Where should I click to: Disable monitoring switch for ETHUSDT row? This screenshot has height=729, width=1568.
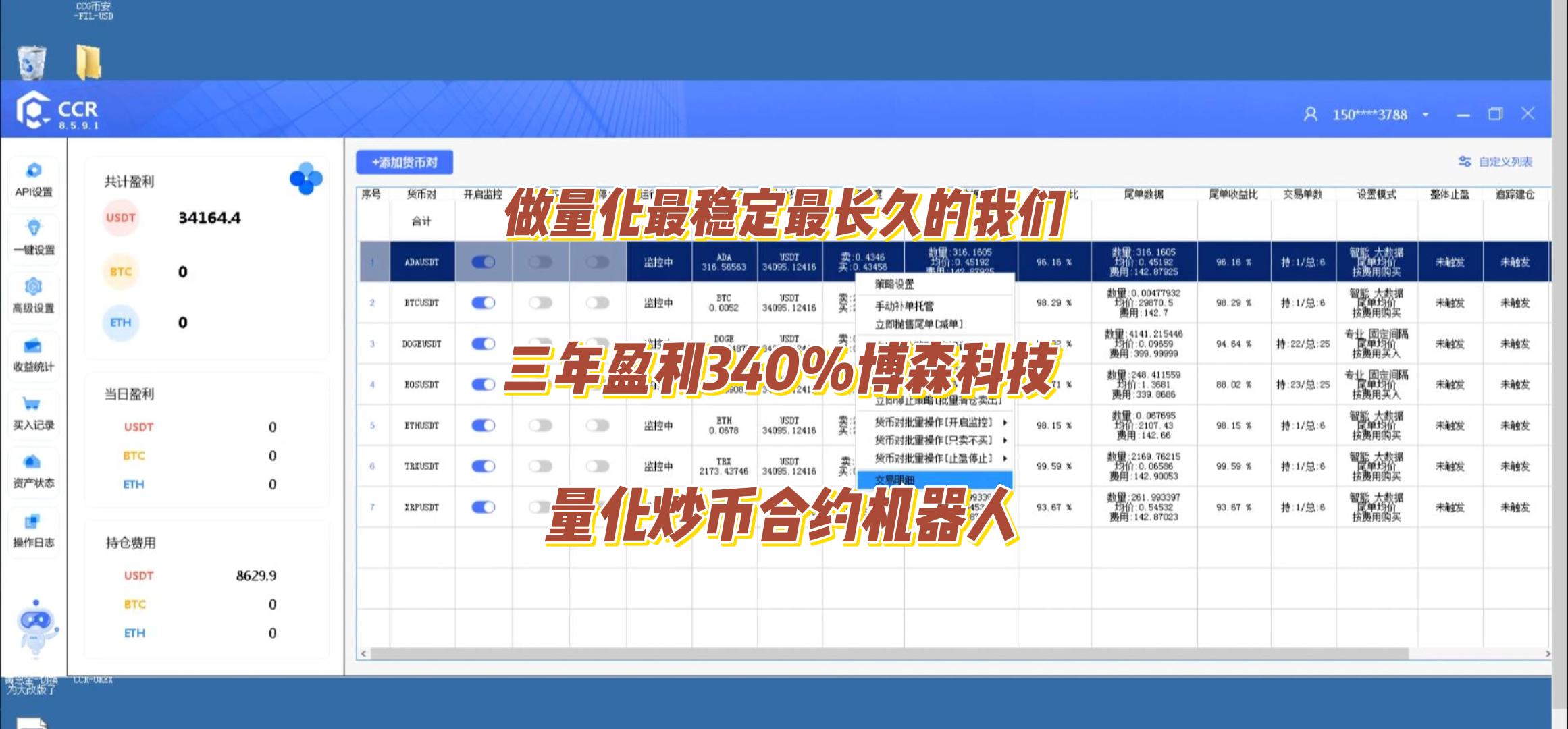point(484,425)
